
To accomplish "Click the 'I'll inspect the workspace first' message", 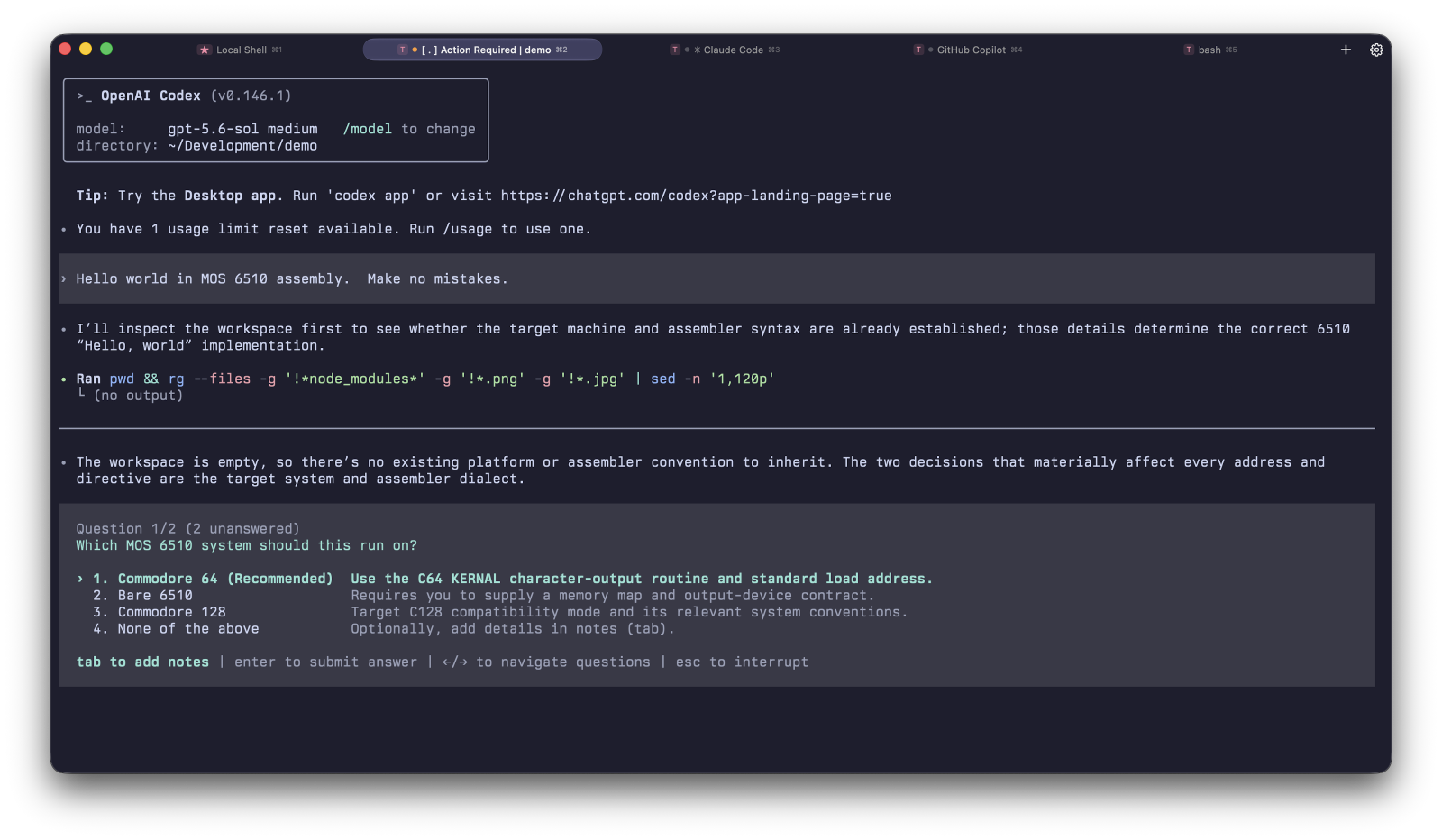I will 713,337.
